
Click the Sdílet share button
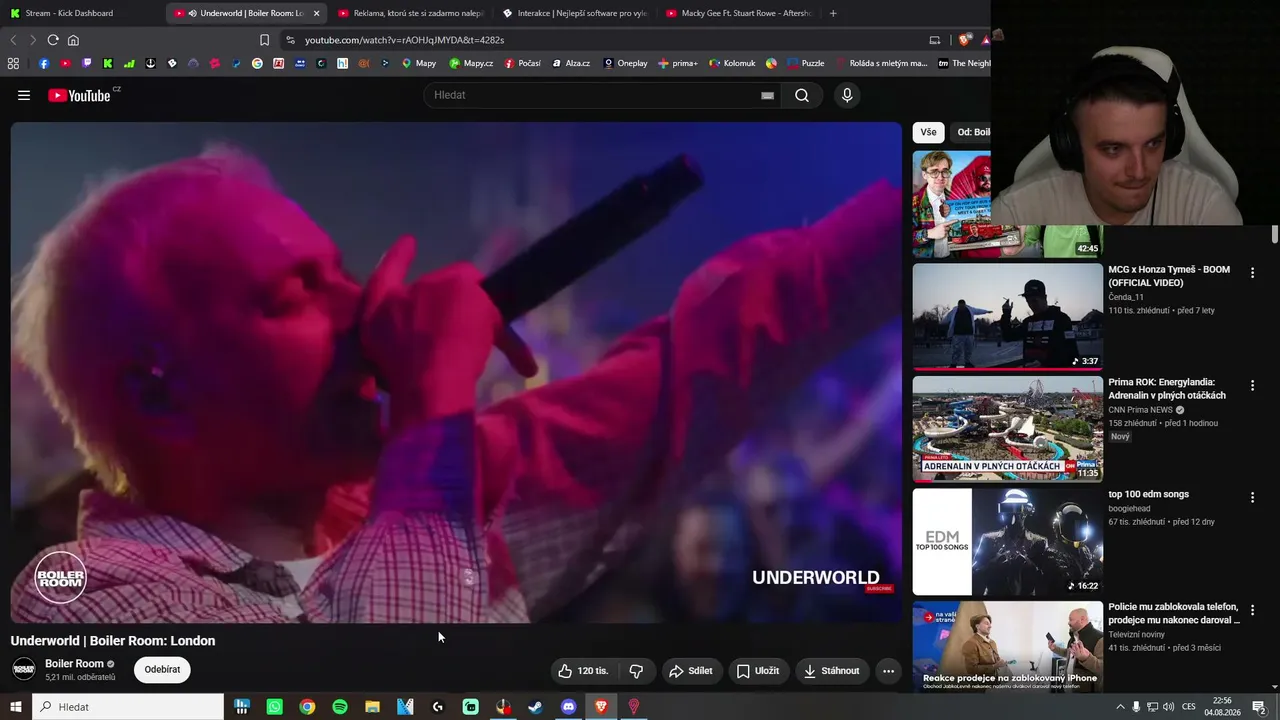691,671
